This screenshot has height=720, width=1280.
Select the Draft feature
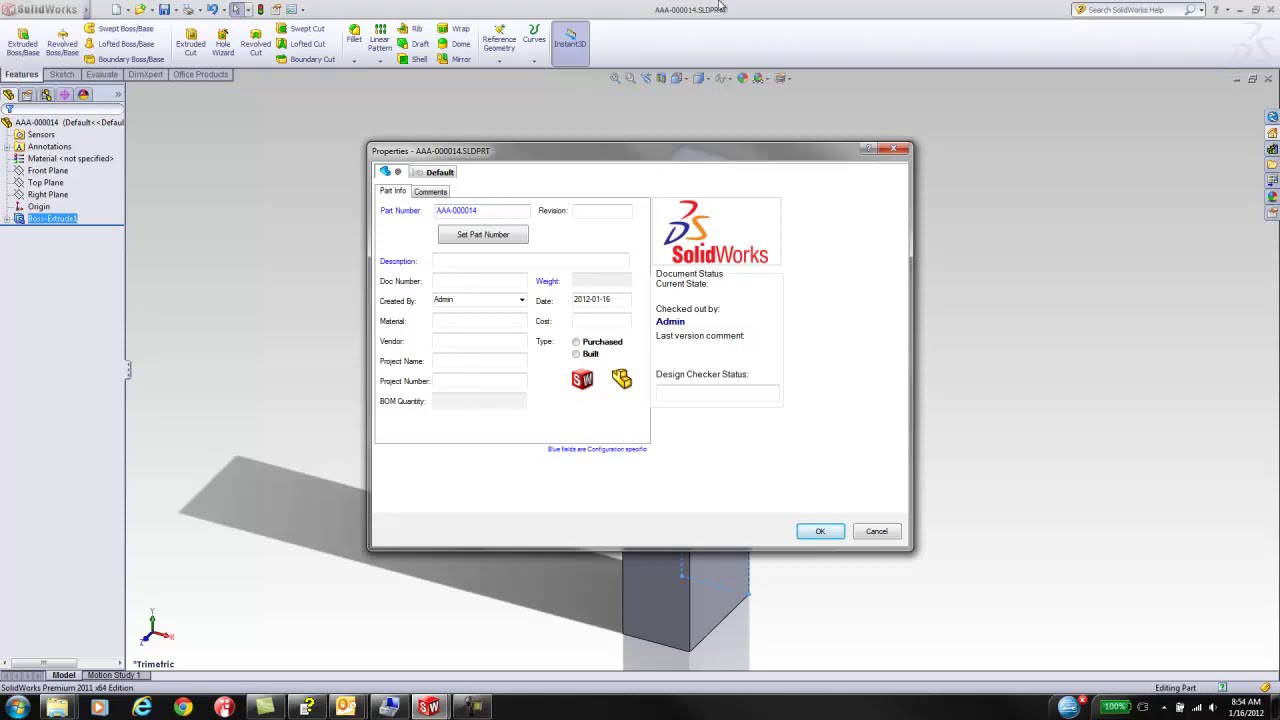(x=413, y=44)
